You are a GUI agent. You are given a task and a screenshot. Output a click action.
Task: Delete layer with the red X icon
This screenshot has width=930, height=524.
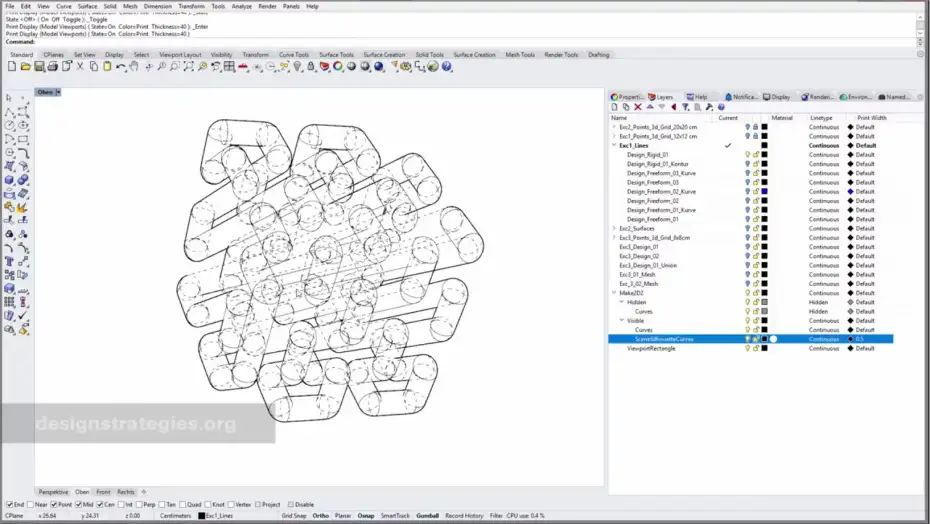(638, 107)
